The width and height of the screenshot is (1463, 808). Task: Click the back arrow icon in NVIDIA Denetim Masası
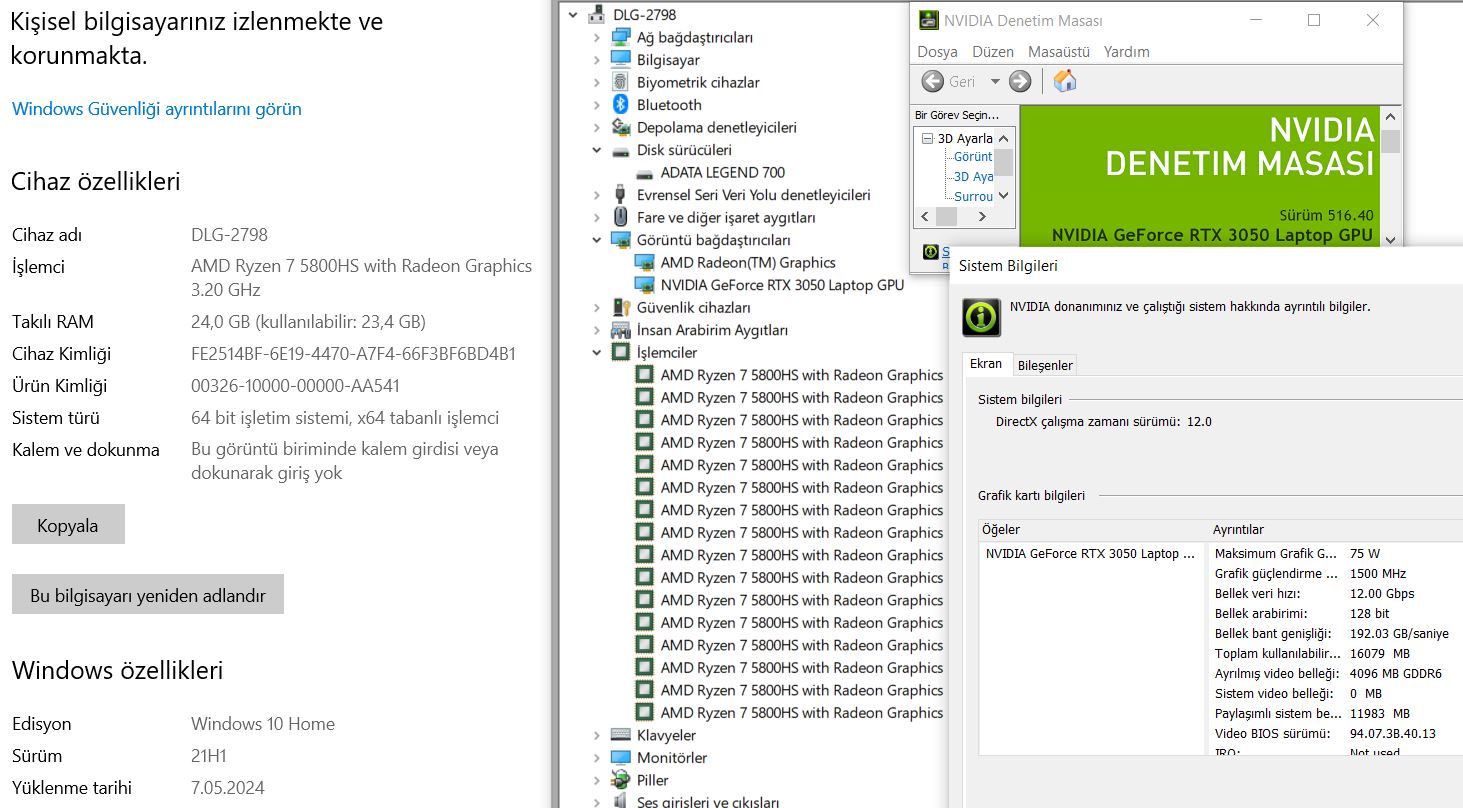(933, 81)
